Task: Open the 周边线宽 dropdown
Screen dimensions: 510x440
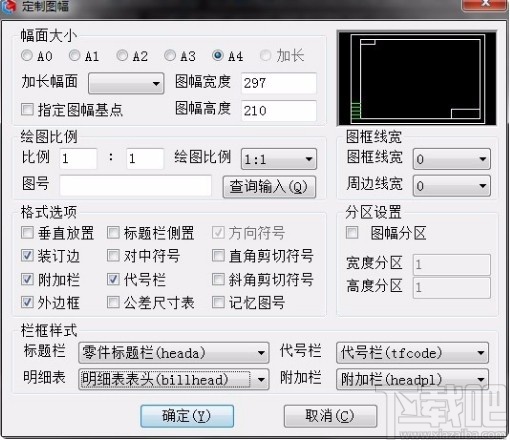Action: point(452,185)
